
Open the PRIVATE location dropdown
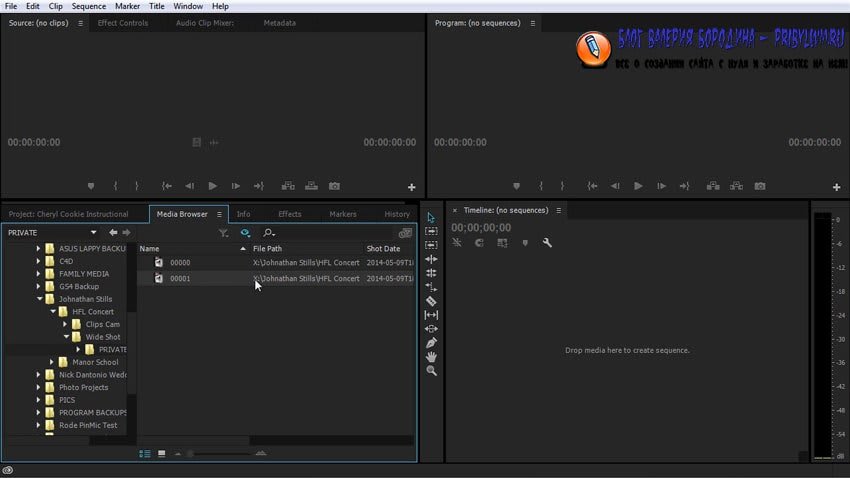click(x=93, y=233)
